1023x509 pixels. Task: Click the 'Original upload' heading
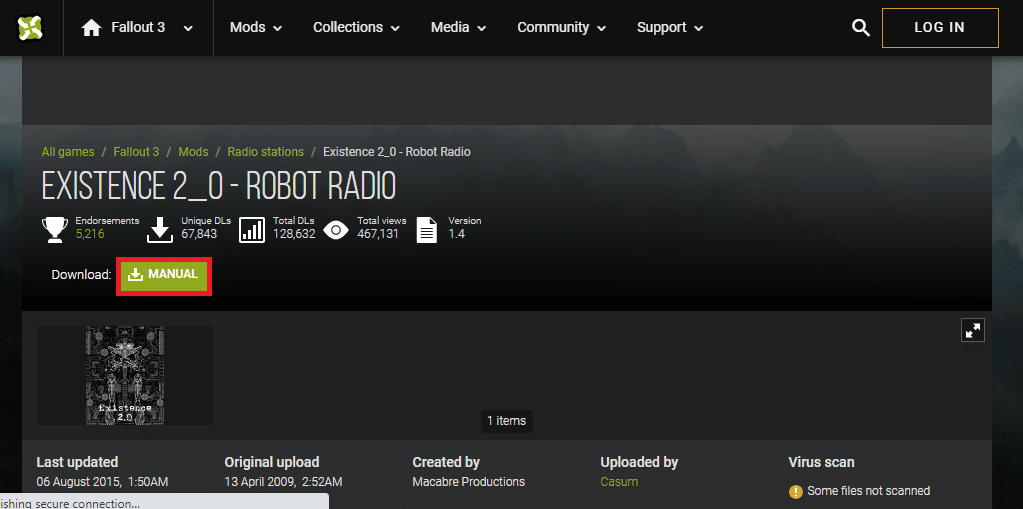tap(272, 462)
